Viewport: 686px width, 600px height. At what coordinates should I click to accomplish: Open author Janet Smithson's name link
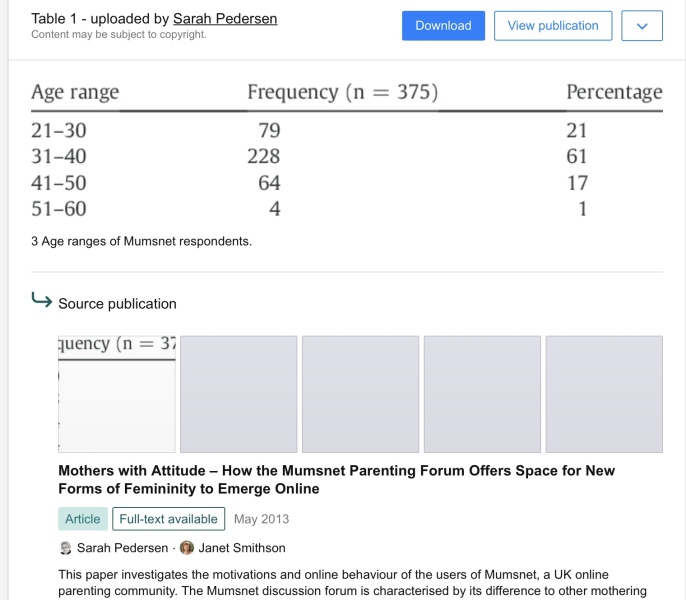click(x=241, y=548)
